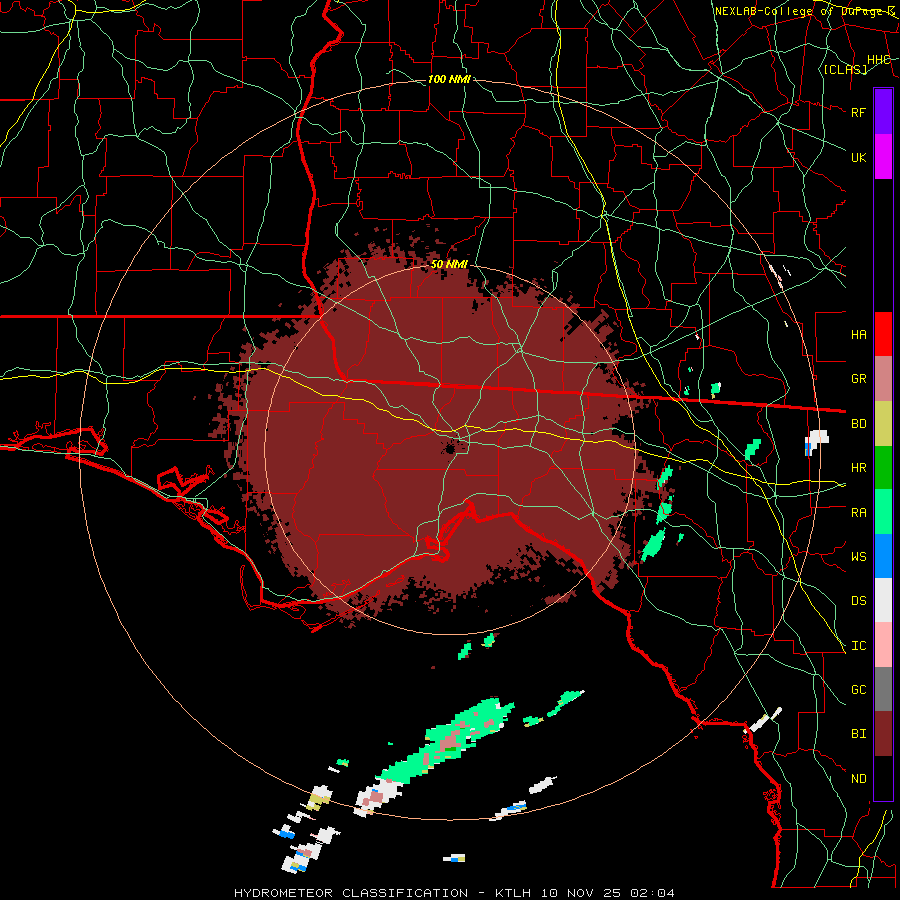
Task: Select the "GR" legend label
Action: coord(858,379)
